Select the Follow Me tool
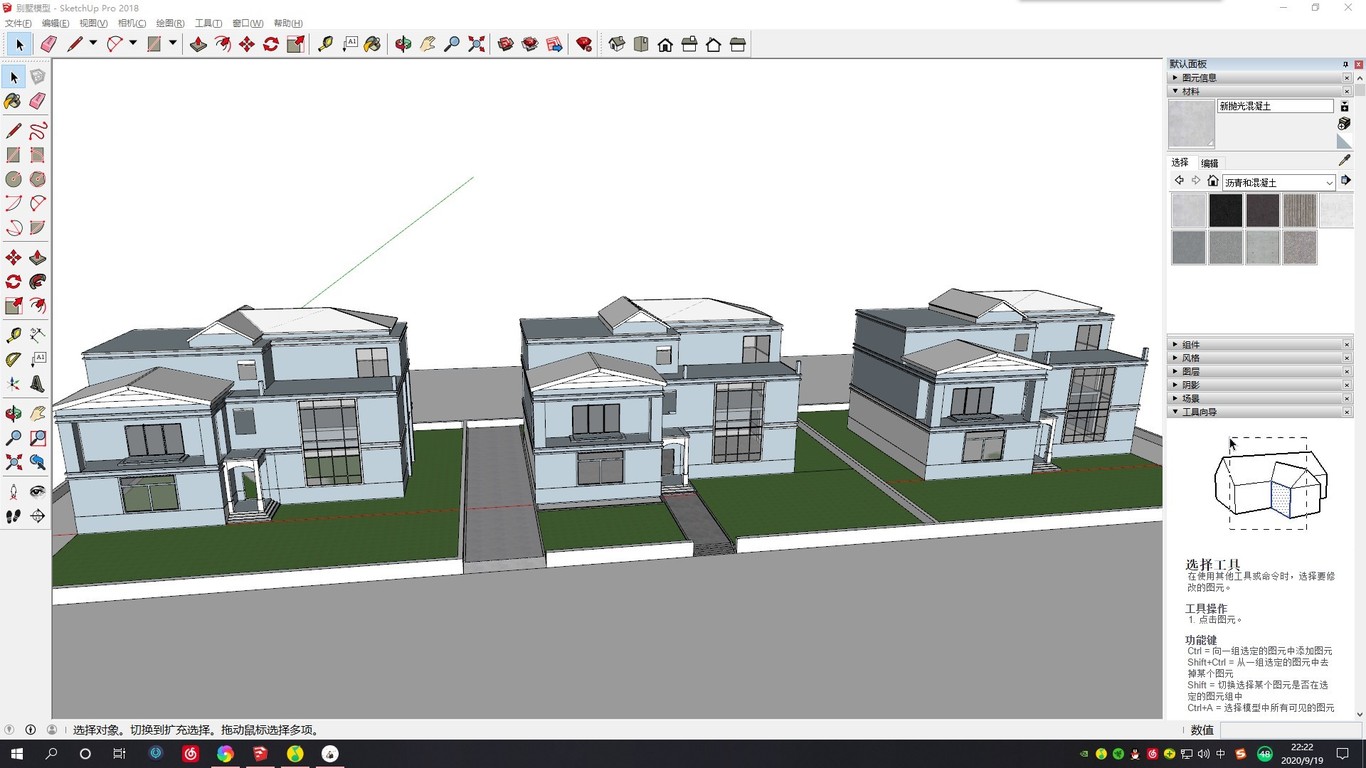 [x=38, y=282]
